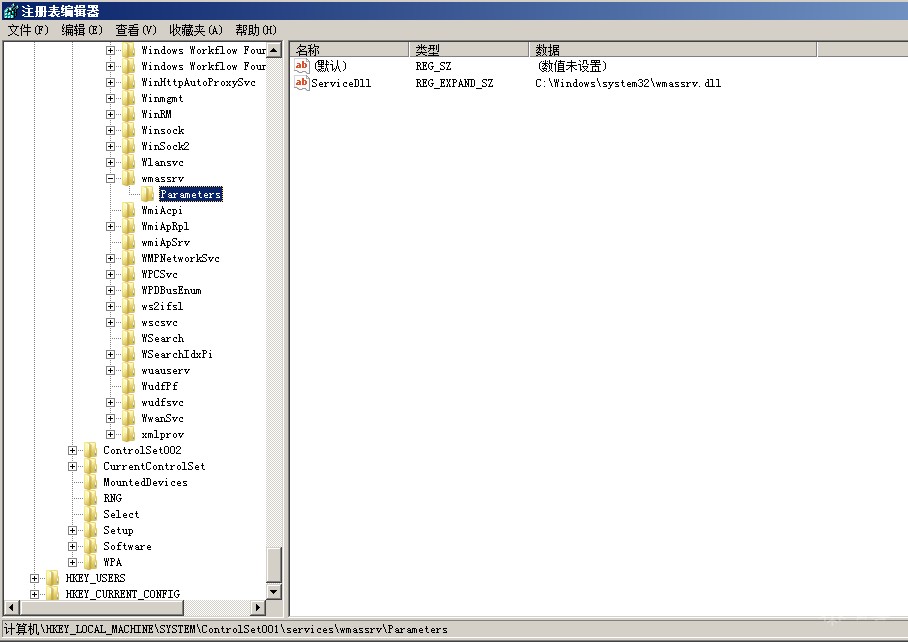
Task: Collapse the wmassrv tree node
Action: pos(110,178)
